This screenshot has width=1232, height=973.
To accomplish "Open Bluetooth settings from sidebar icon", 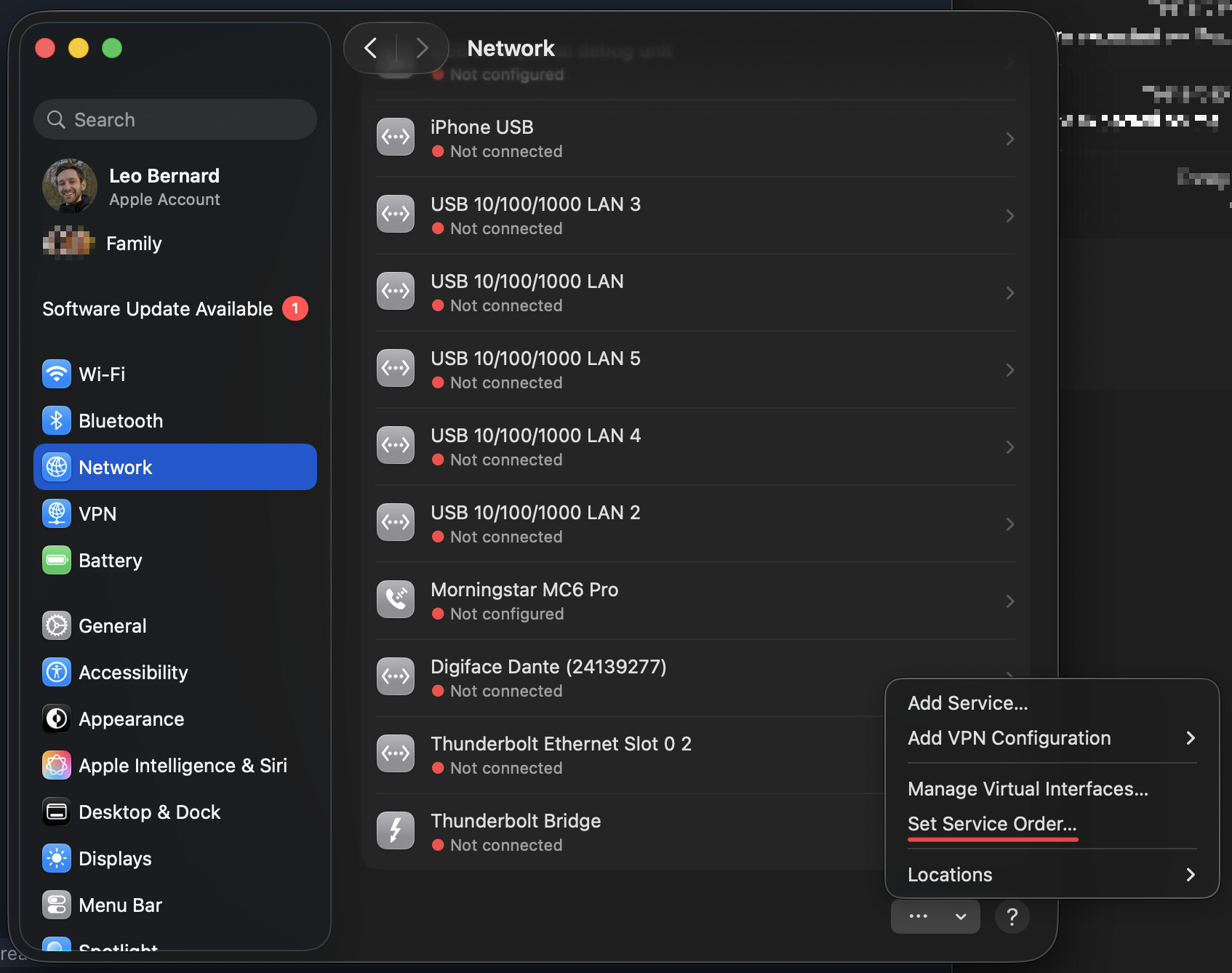I will pyautogui.click(x=57, y=421).
